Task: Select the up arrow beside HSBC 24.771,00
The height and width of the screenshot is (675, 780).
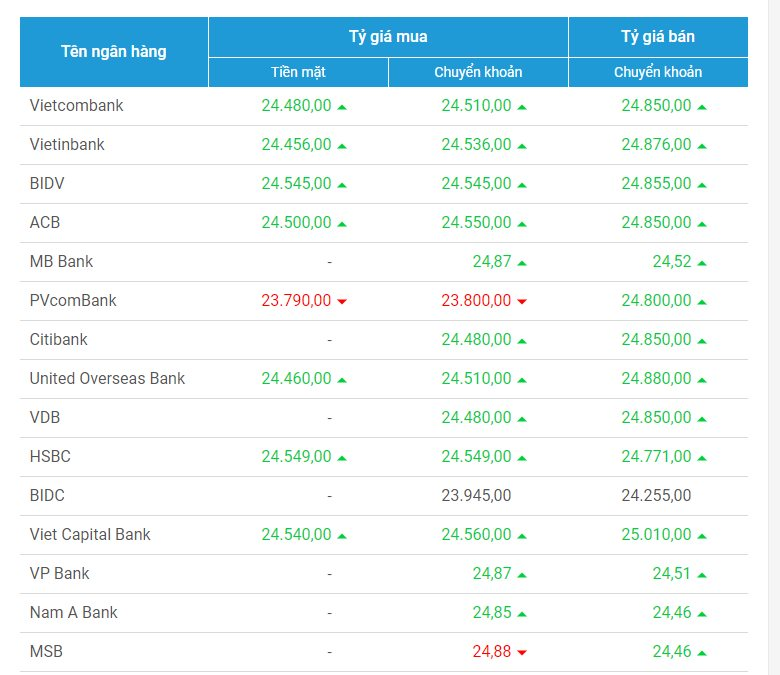Action: (x=702, y=457)
